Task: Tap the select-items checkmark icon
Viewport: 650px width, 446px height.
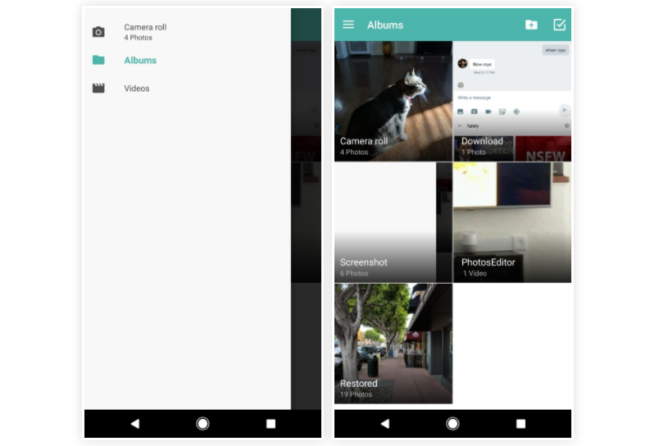Action: click(x=559, y=25)
